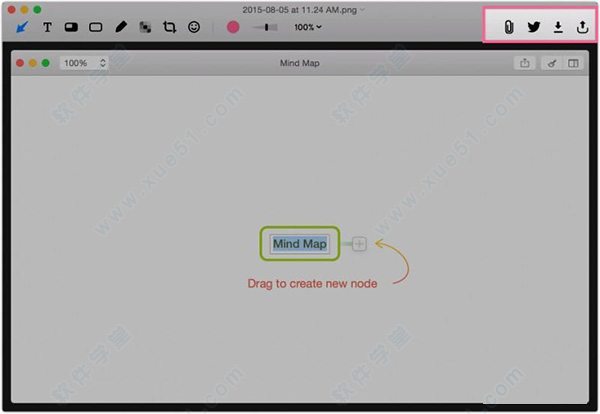
Task: Adjust the line thickness slider
Action: point(266,27)
